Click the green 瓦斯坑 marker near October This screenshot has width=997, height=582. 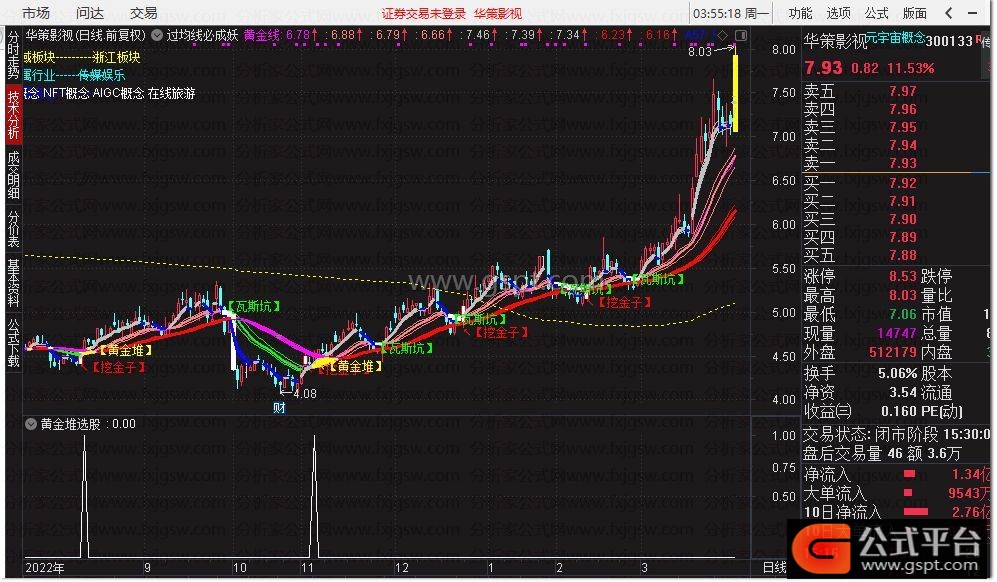pos(254,307)
